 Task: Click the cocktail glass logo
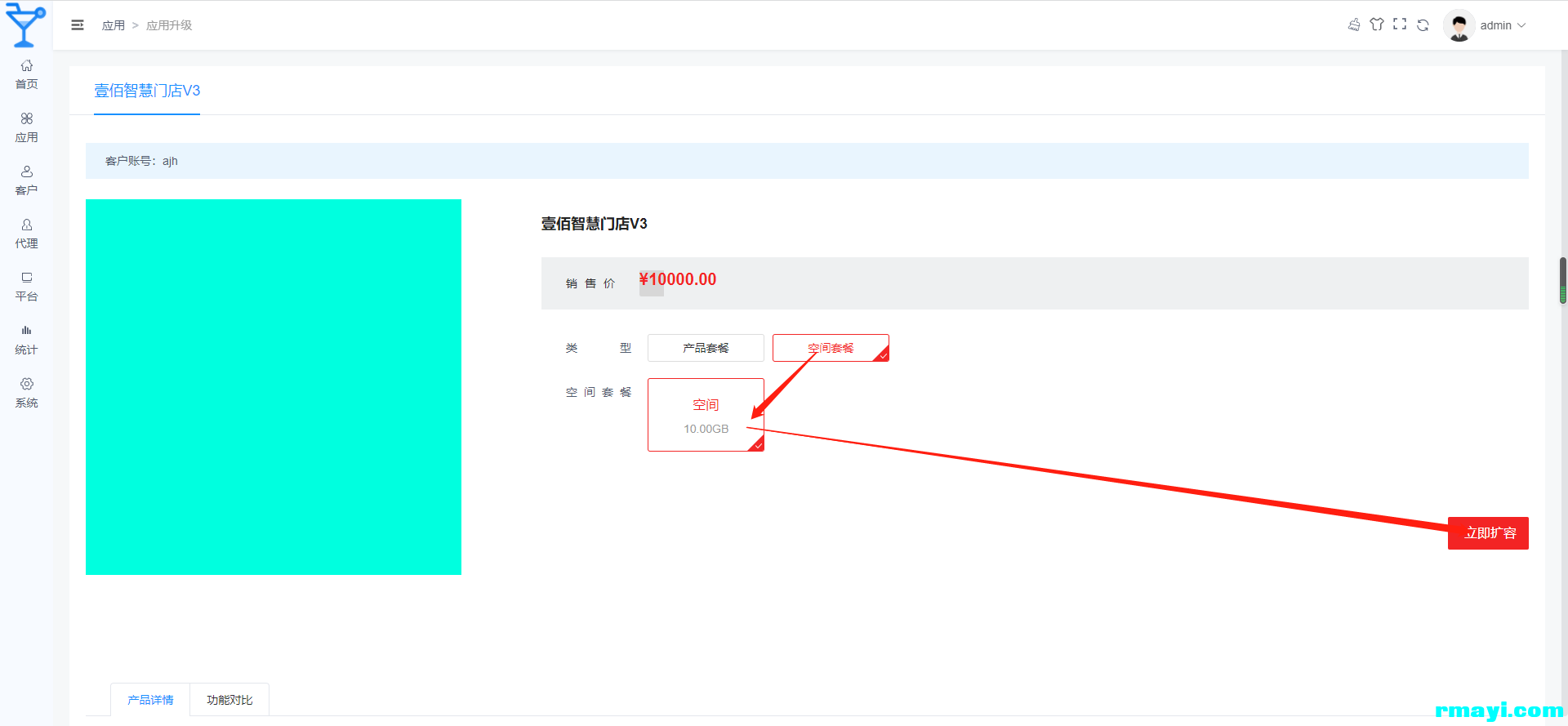click(x=25, y=25)
